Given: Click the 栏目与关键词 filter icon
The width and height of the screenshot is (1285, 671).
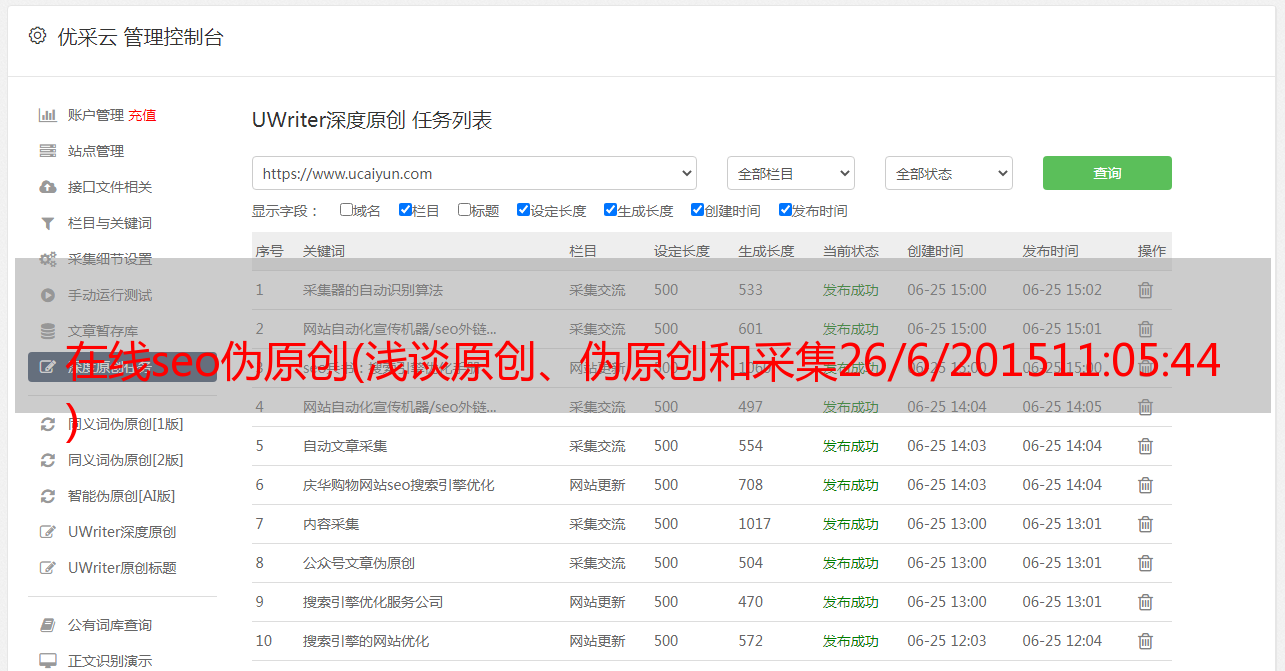Looking at the screenshot, I should tap(47, 223).
